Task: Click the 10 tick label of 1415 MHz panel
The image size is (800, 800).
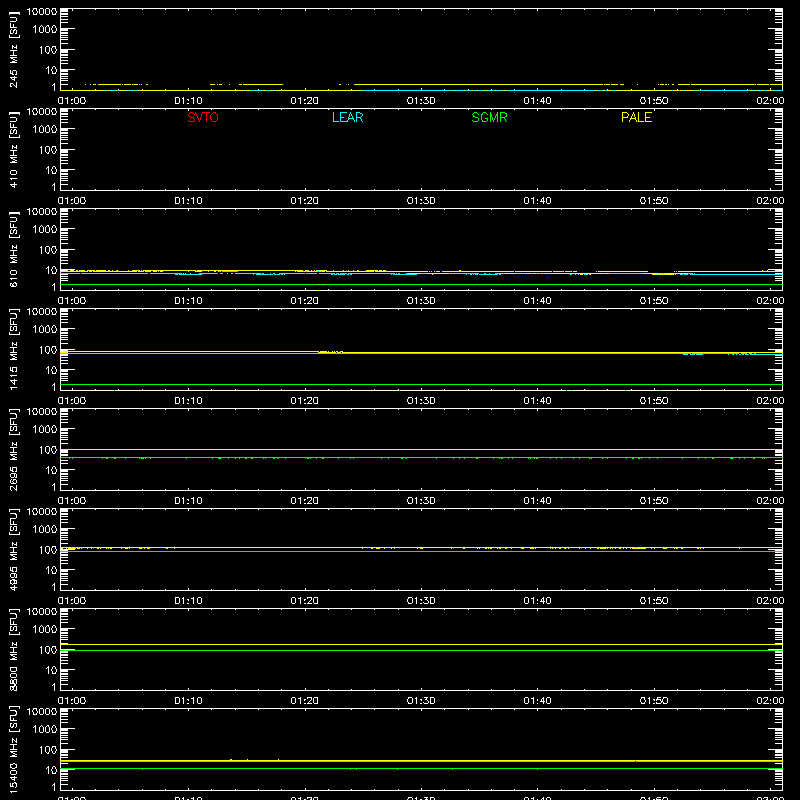Action: [x=52, y=370]
